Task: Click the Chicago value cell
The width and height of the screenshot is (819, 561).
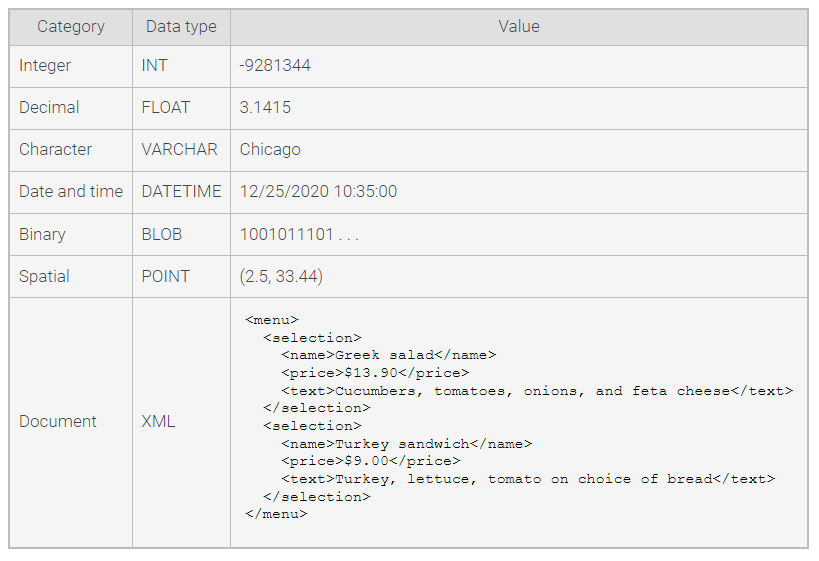Action: tap(270, 150)
